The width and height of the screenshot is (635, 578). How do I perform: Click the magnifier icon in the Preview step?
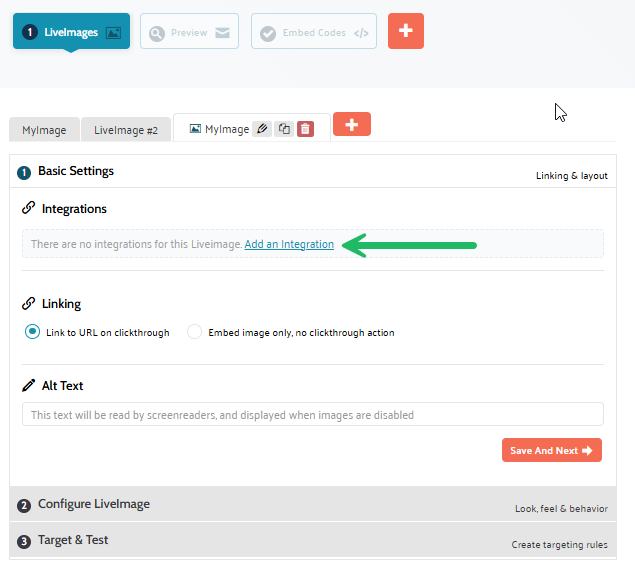[156, 33]
